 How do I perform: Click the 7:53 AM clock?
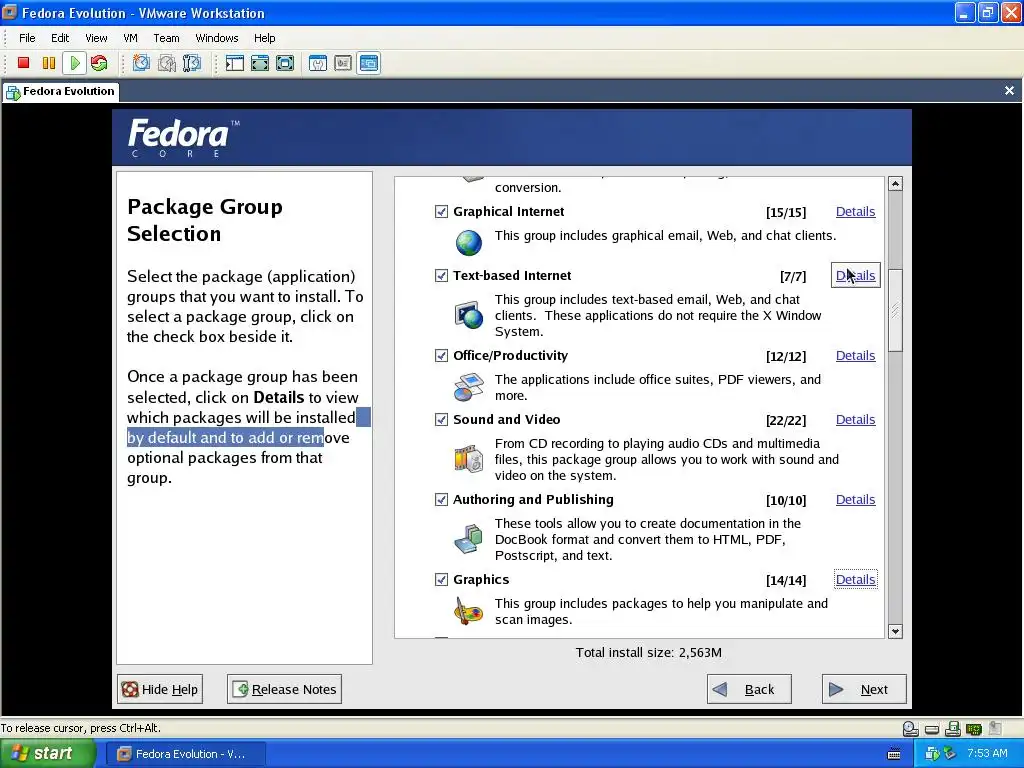pos(987,754)
